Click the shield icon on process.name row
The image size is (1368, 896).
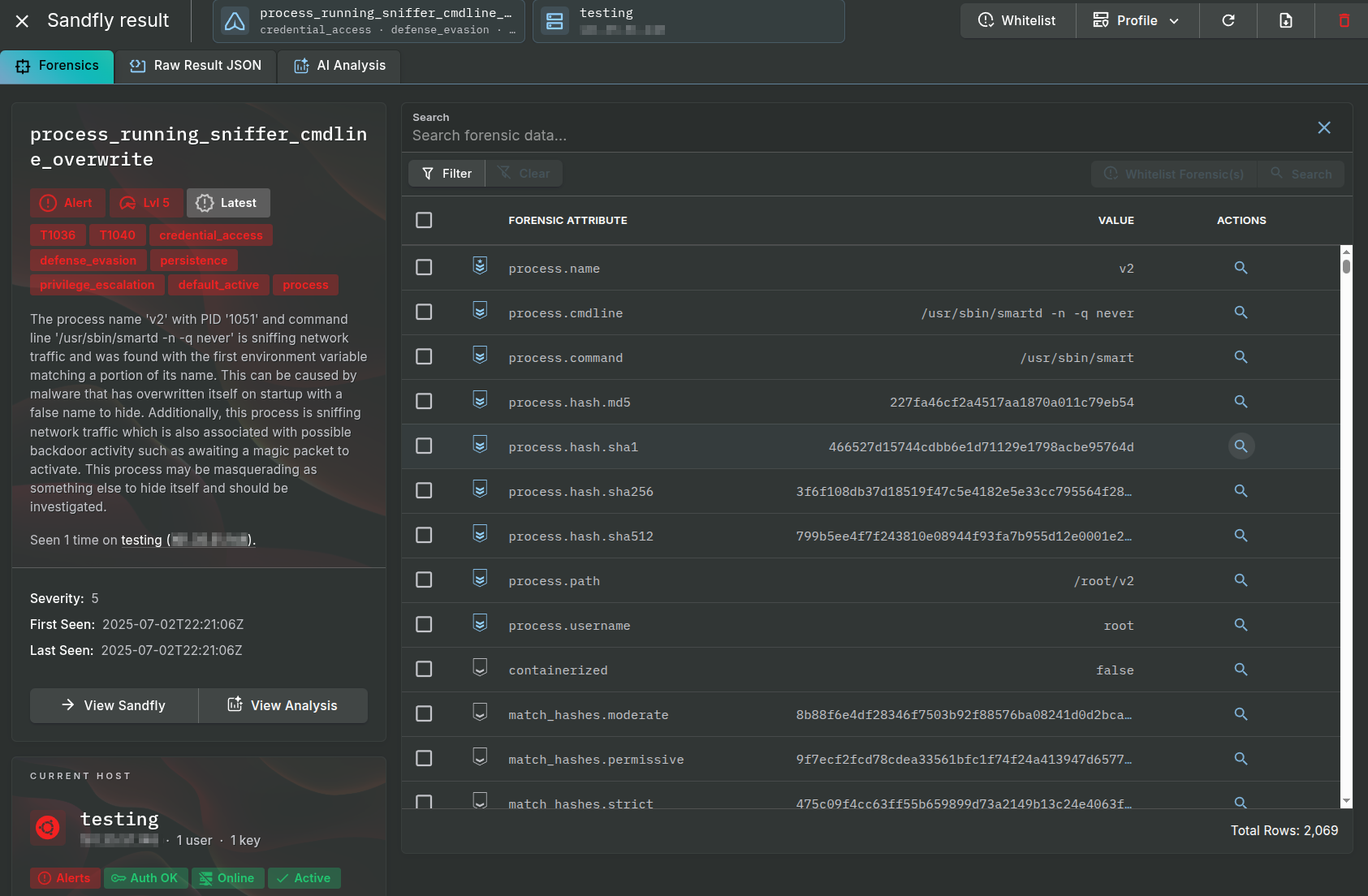point(480,266)
